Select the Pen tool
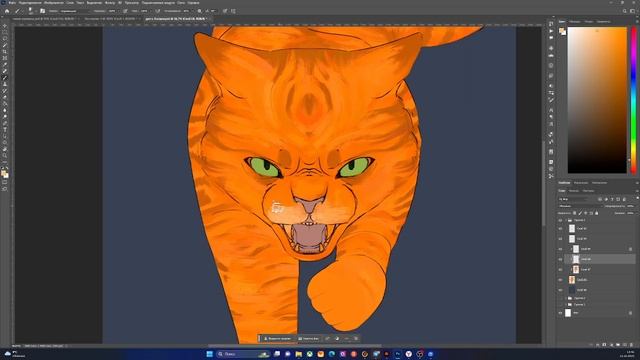Screen dimensions: 640x360 5,123
